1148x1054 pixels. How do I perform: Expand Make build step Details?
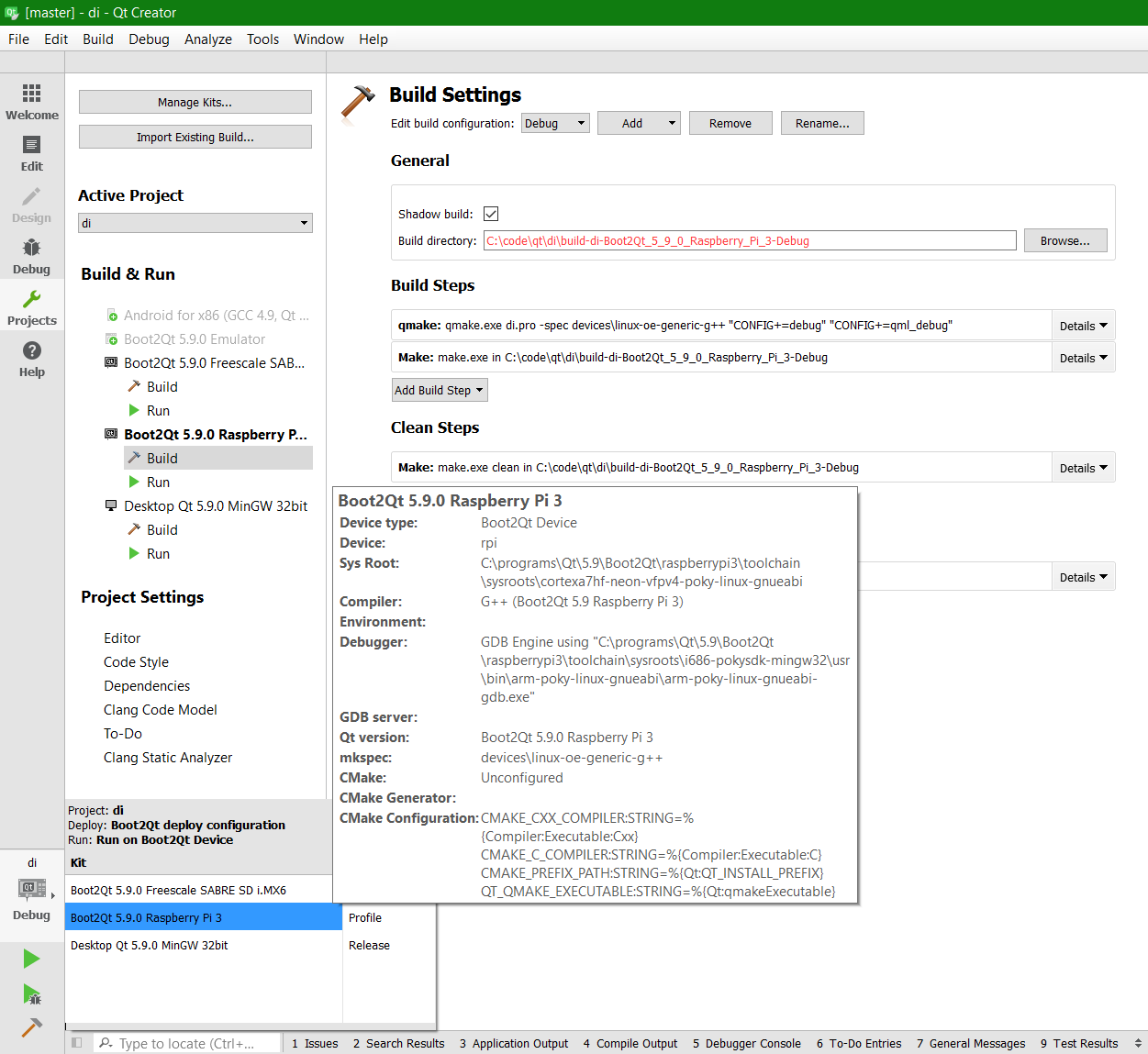point(1083,358)
